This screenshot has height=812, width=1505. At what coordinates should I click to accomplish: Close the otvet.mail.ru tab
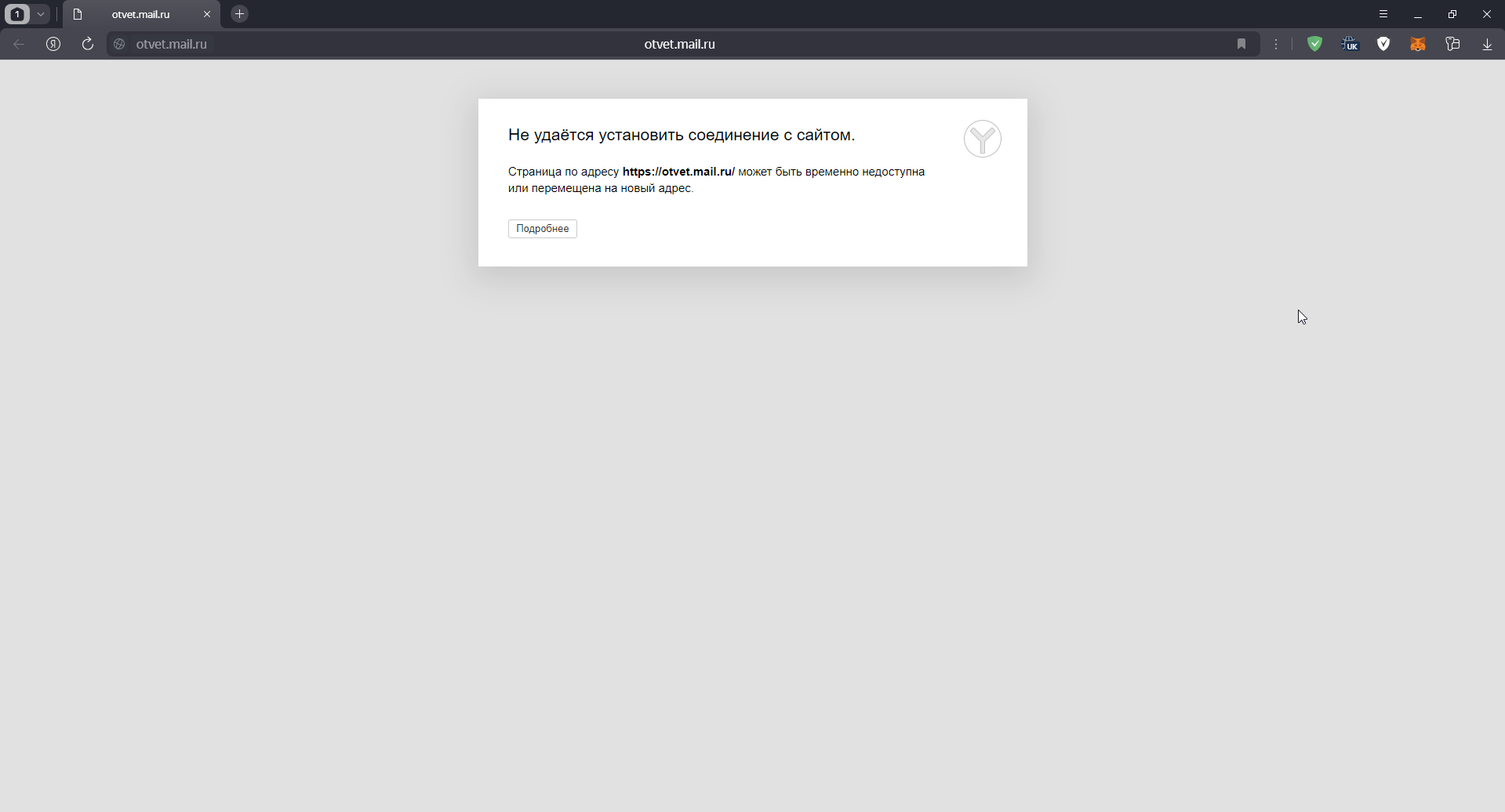click(207, 14)
